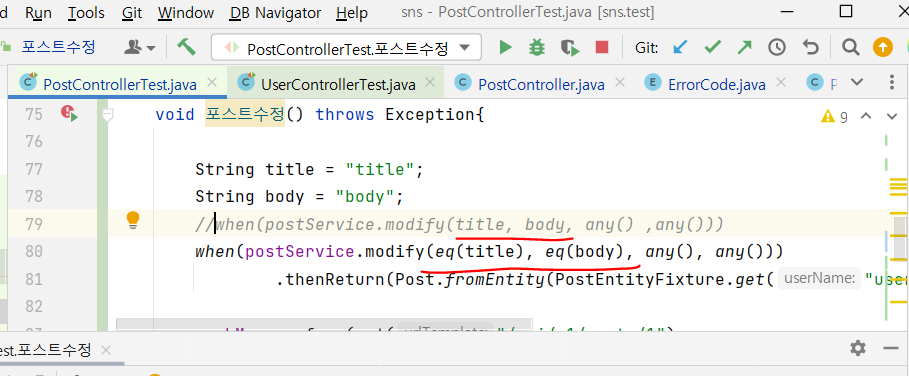Click the run test gutter icon line 75
Image resolution: width=909 pixels, height=376 pixels.
pyautogui.click(x=69, y=113)
